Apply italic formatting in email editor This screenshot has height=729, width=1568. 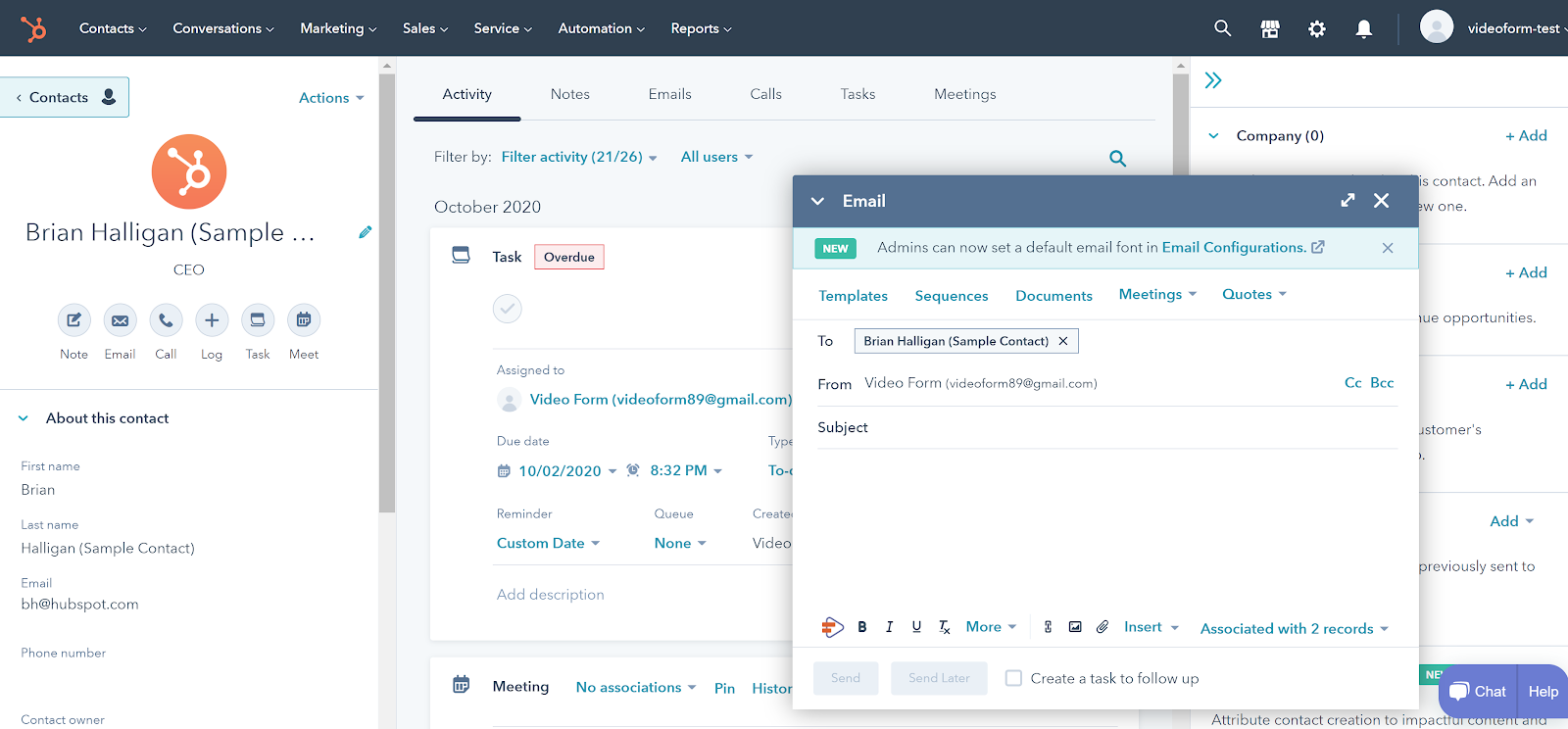pos(889,627)
